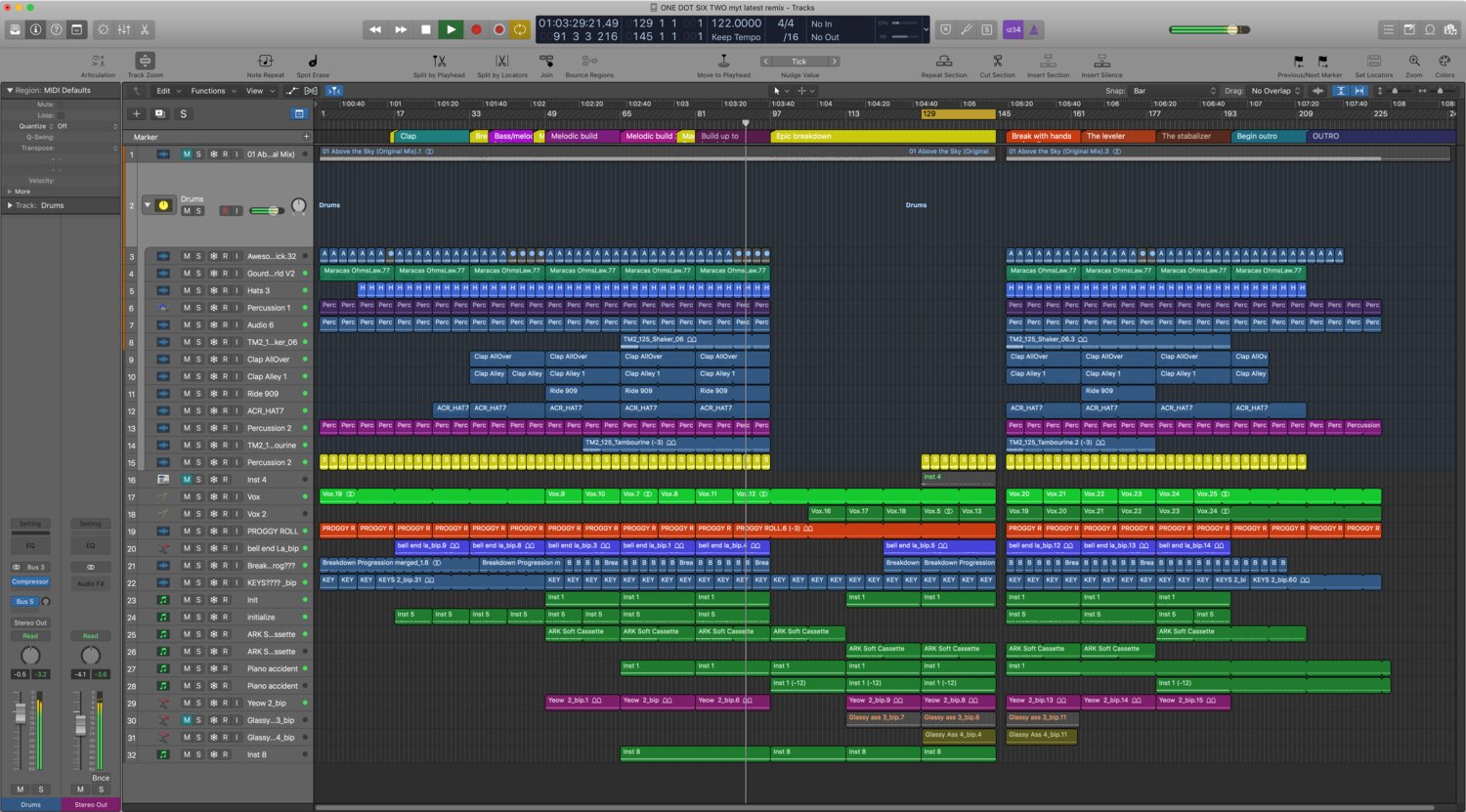The image size is (1466, 812).
Task: Toggle Cycle mode button
Action: [x=520, y=30]
